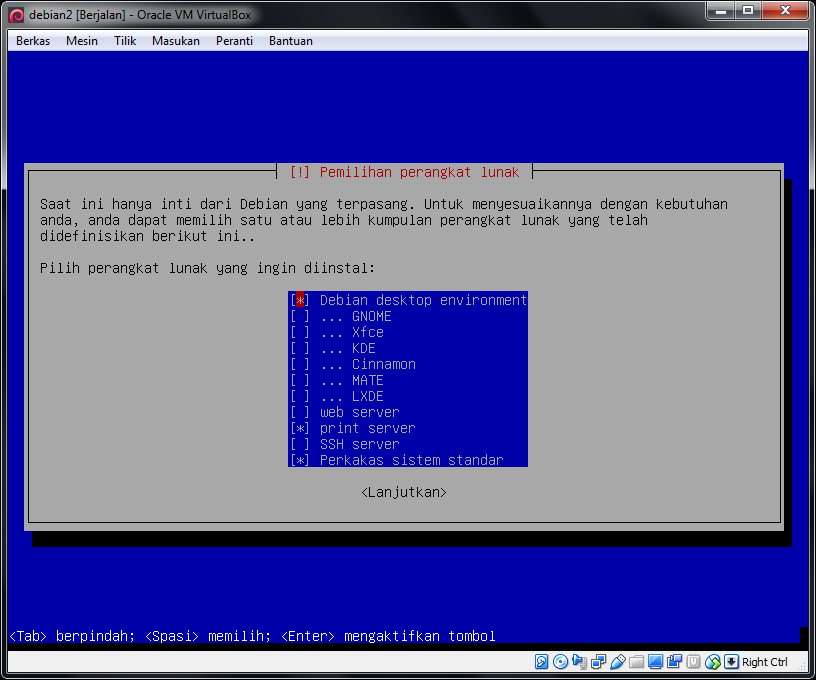Open the audio status icon
The height and width of the screenshot is (680, 816).
click(579, 662)
